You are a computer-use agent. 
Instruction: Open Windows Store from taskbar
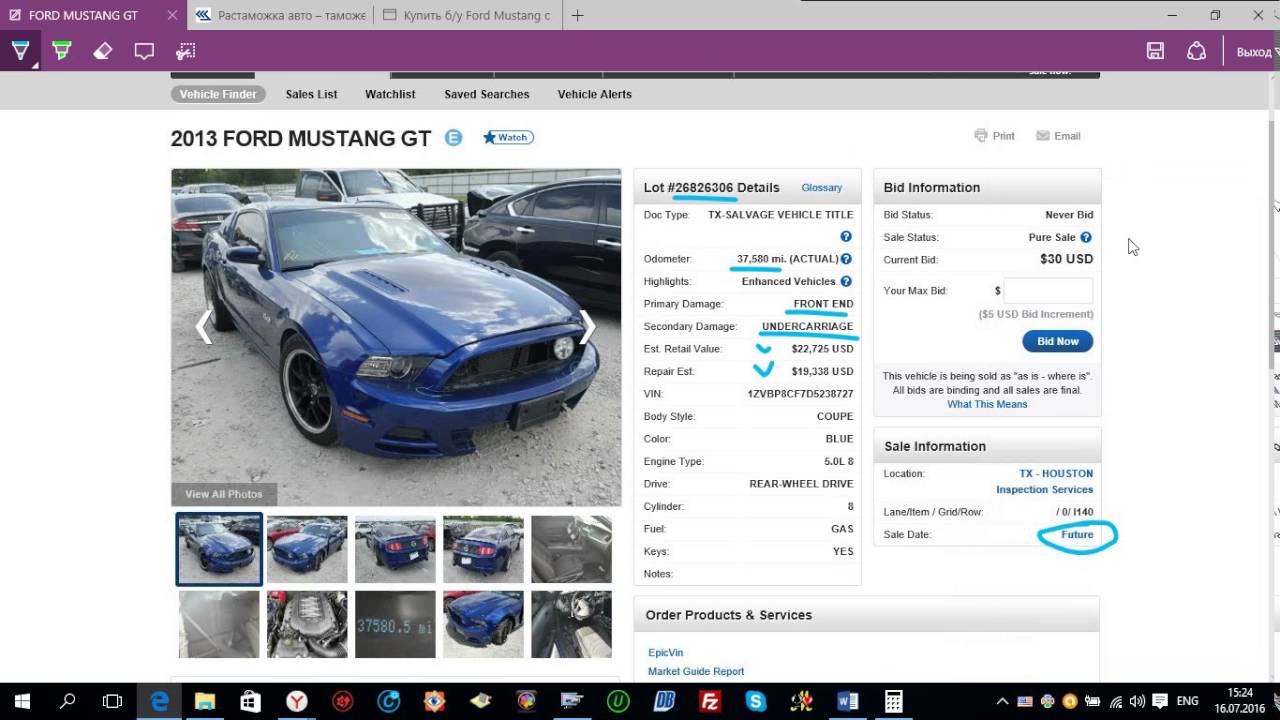(x=250, y=701)
